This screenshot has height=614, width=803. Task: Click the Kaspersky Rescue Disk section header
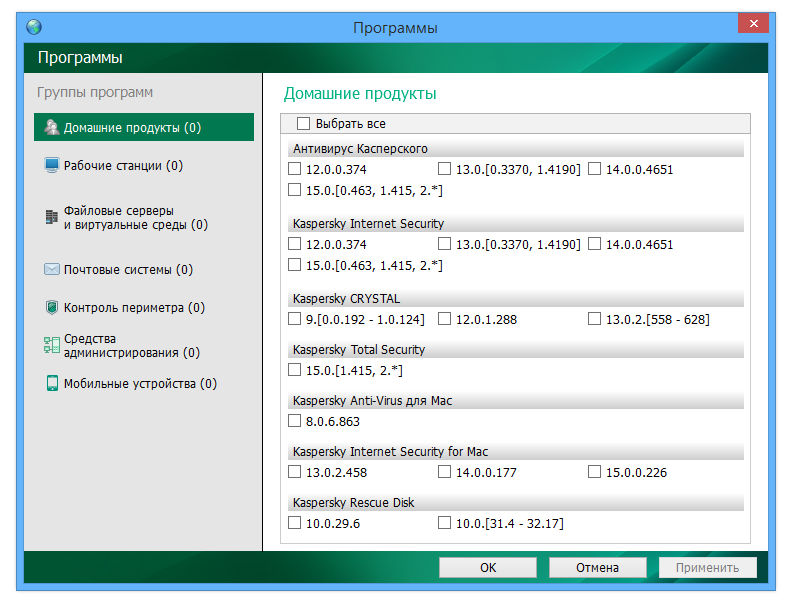point(516,502)
